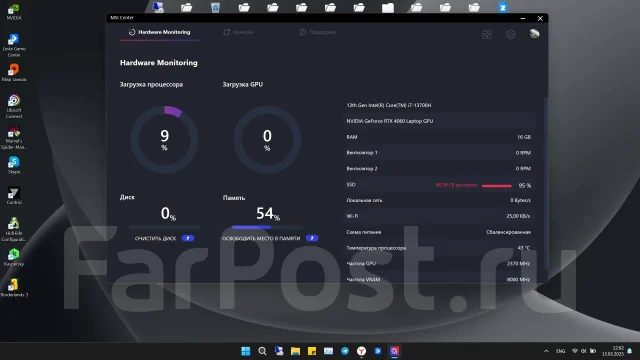Open notifications bell in taskbar

coord(630,351)
